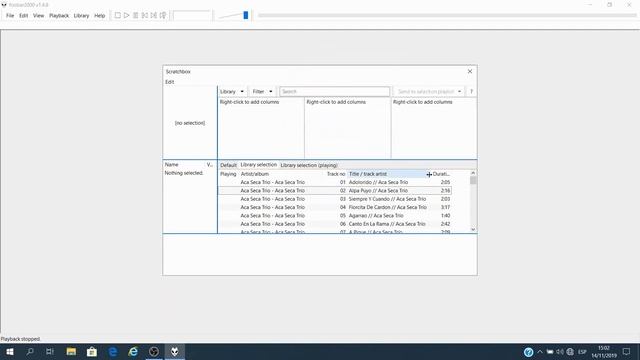Click duration 2:05 of first track
Image resolution: width=640 pixels, height=360 pixels.
(445, 182)
